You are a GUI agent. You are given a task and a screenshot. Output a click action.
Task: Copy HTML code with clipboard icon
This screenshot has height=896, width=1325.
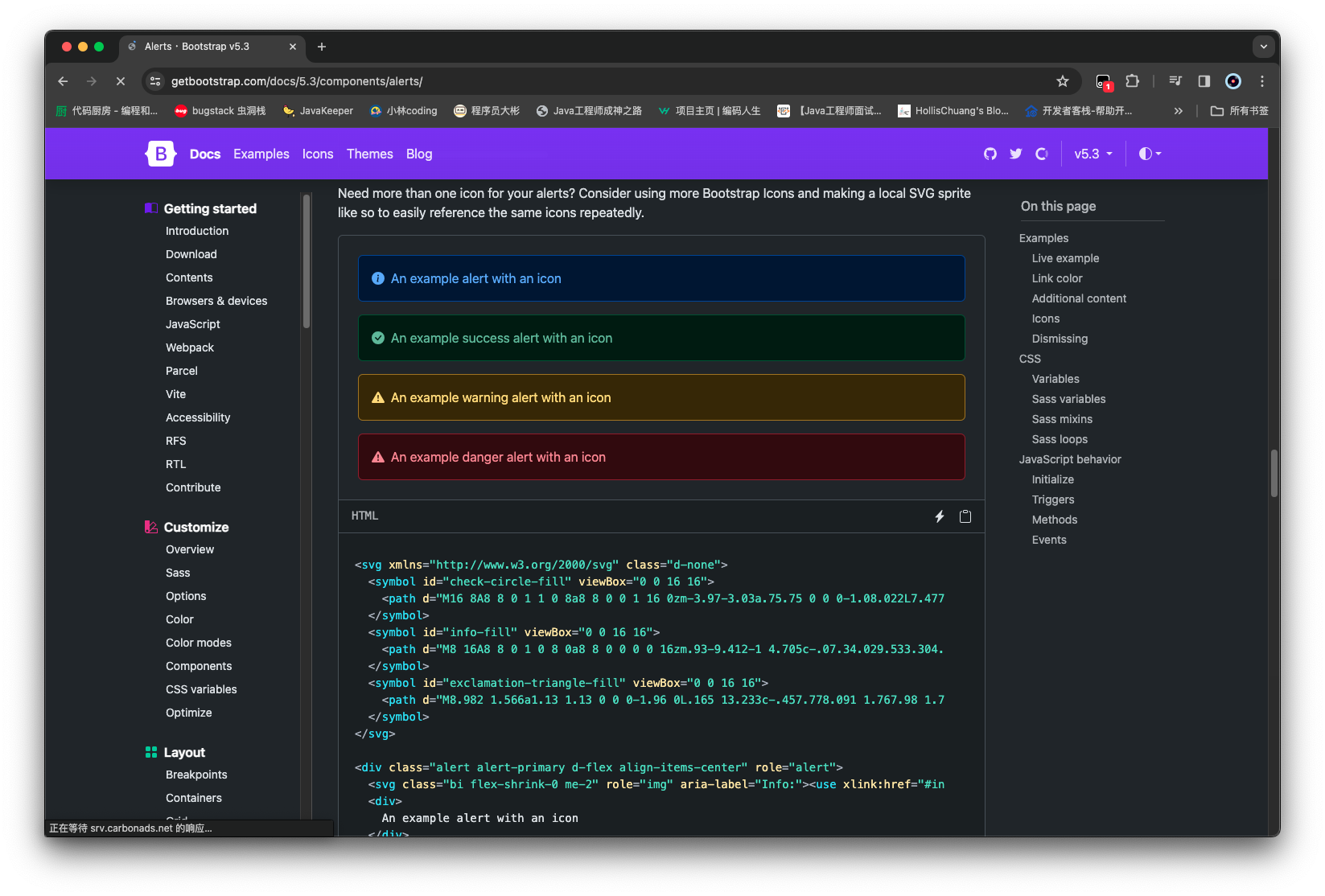click(965, 516)
